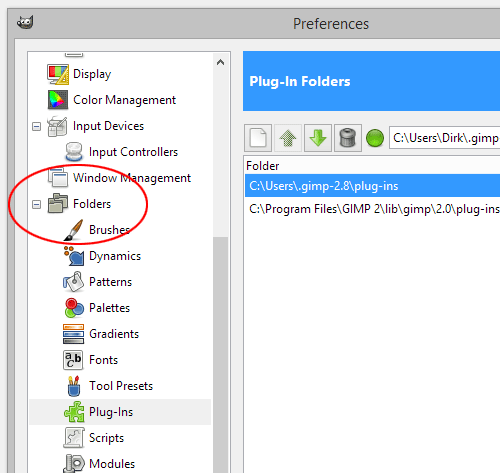Click the Input Controllers icon
The image size is (500, 473).
pyautogui.click(x=74, y=152)
